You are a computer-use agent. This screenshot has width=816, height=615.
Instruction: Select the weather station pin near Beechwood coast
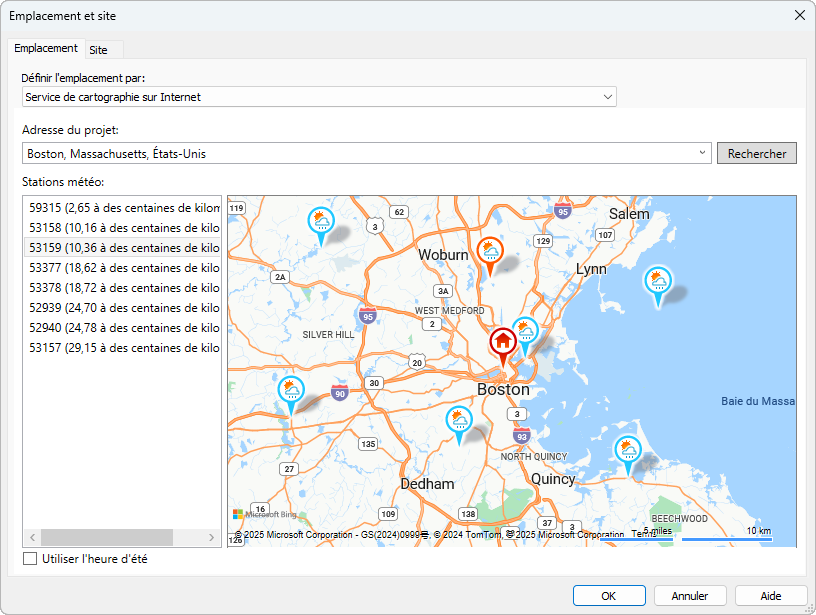(x=628, y=455)
